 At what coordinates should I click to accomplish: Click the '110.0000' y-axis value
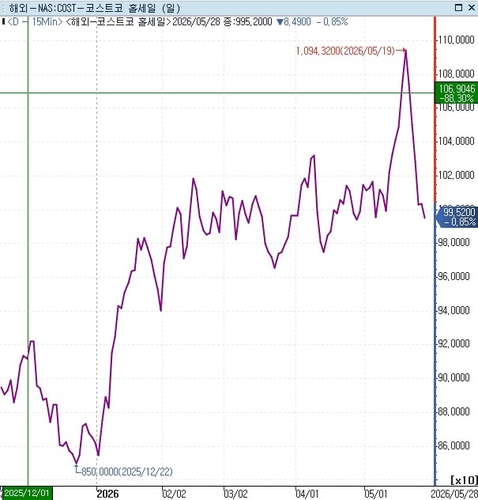pos(456,40)
